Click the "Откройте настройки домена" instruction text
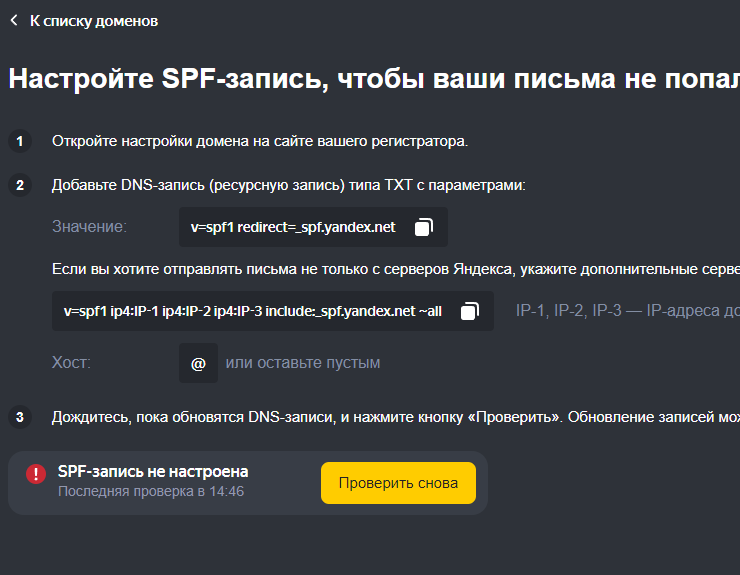740x575 pixels. [x=260, y=141]
